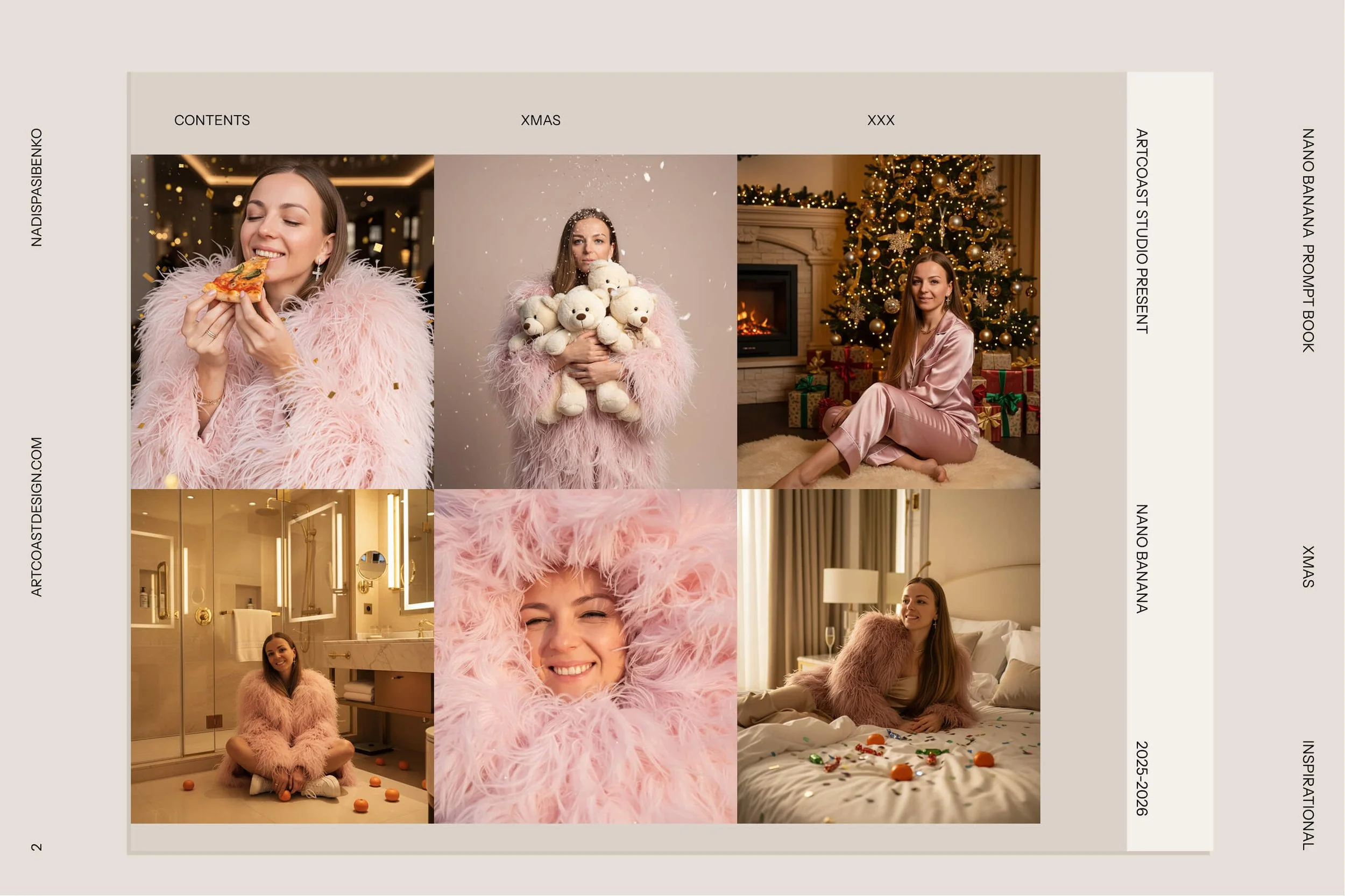Open the CONTENTS section header
The image size is (1345, 896).
213,120
